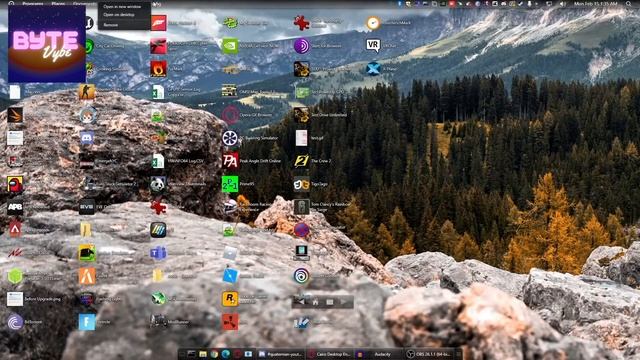Click the back arrow on desktop navigation bar
This screenshot has height=360, width=640.
coord(300,302)
